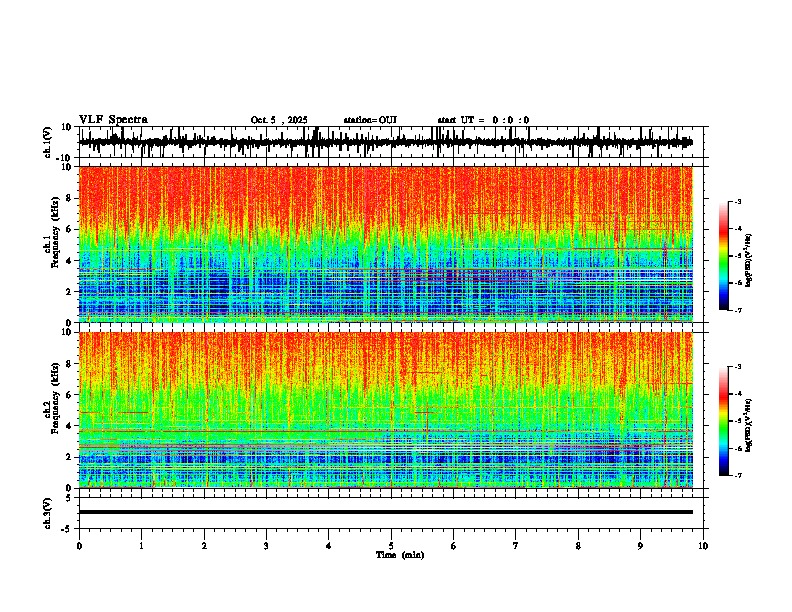792x612 pixels.
Task: Click the "Time (min)" axis label
Action: (400, 555)
